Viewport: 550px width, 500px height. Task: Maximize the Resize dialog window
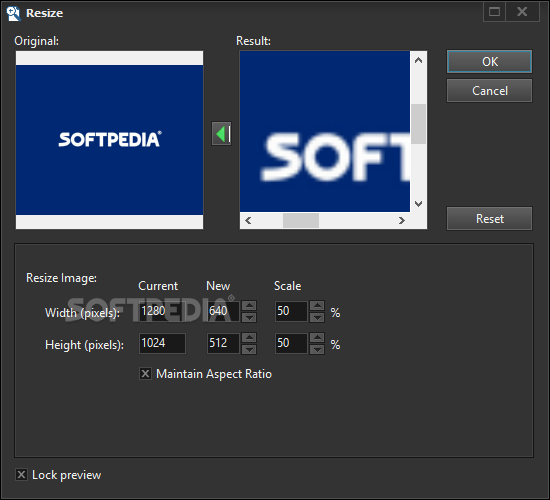(x=494, y=12)
